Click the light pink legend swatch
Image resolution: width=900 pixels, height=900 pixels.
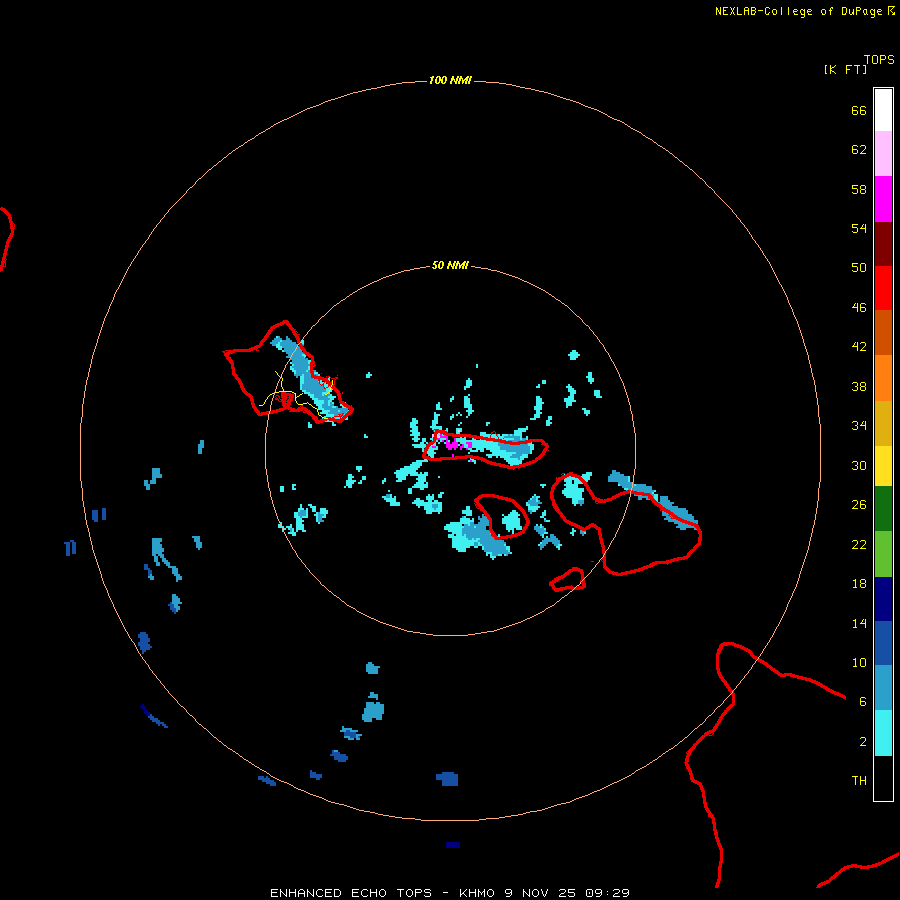[x=883, y=154]
